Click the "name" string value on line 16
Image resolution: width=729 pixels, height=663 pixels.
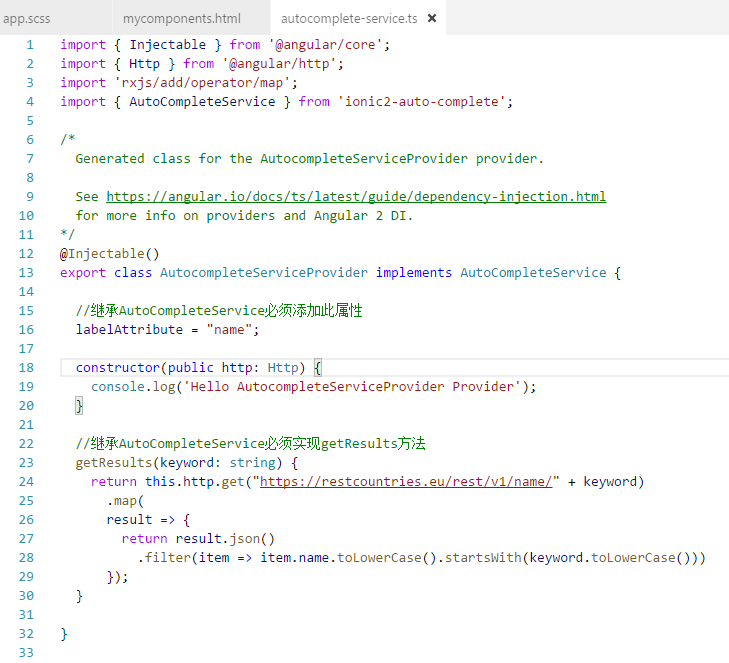pyautogui.click(x=229, y=330)
